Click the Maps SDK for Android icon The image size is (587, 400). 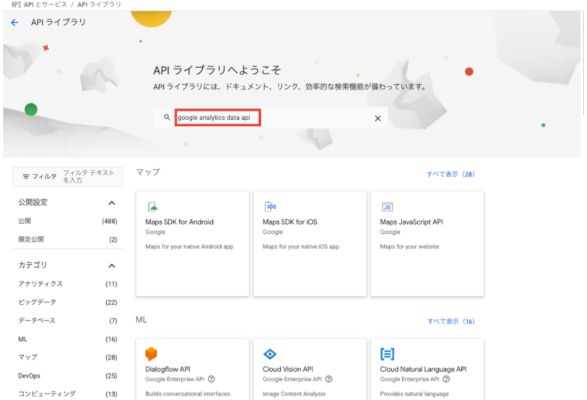click(x=153, y=207)
